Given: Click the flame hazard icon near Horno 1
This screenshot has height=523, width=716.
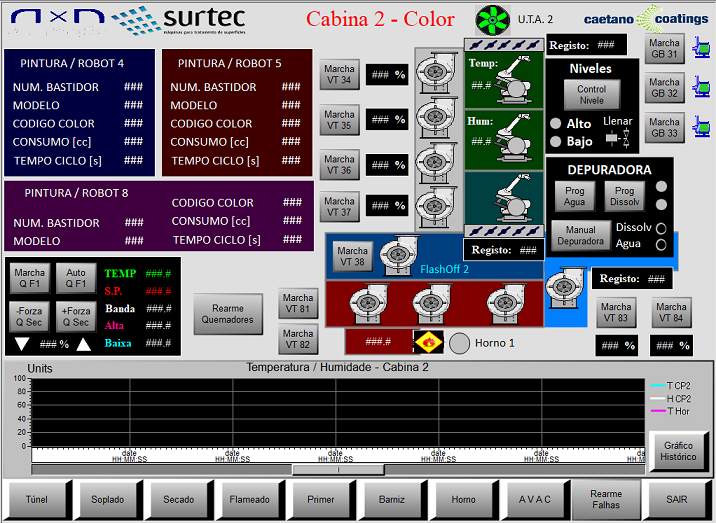Looking at the screenshot, I should coord(428,342).
